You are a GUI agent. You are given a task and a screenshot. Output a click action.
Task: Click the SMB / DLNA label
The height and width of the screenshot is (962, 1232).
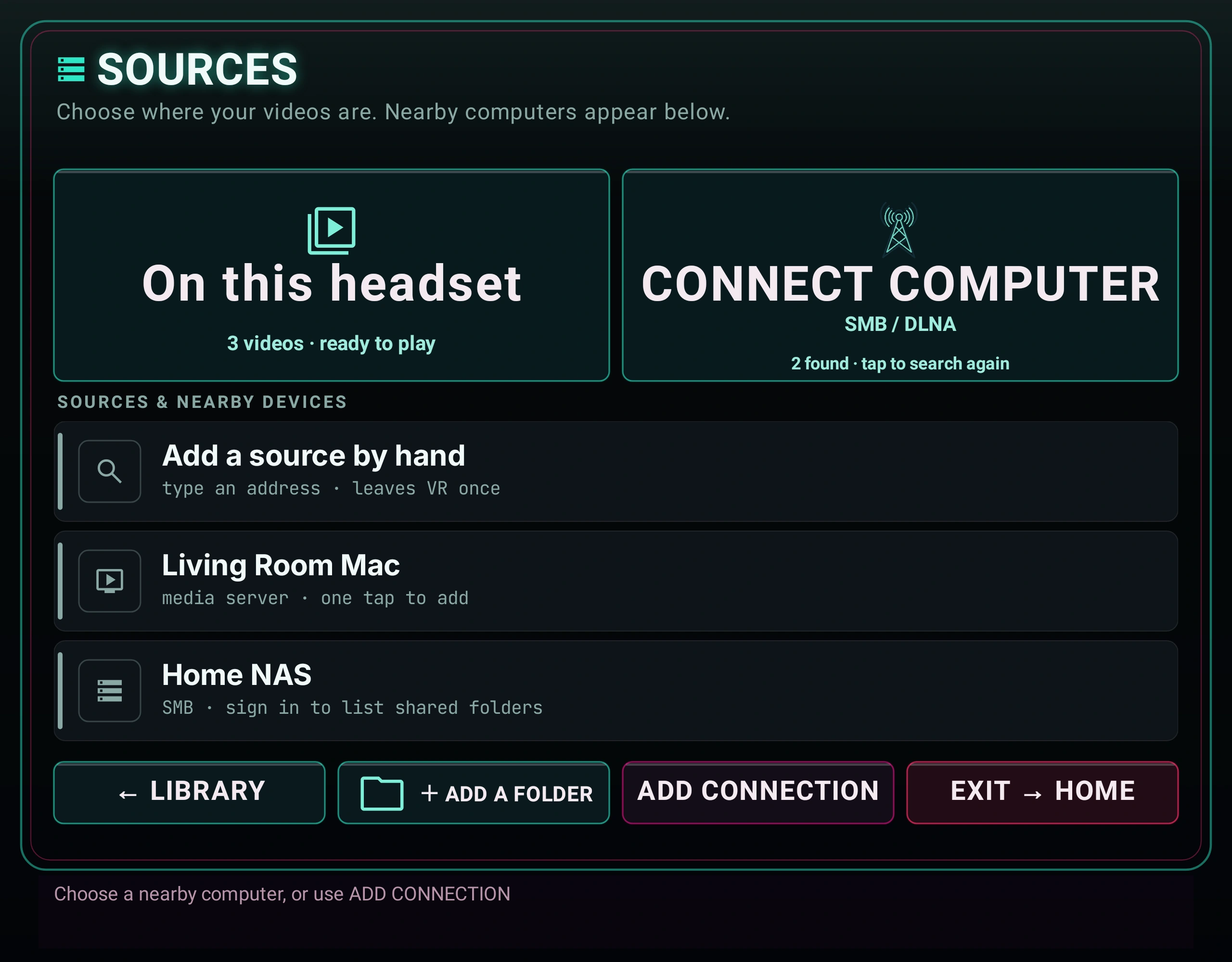900,324
